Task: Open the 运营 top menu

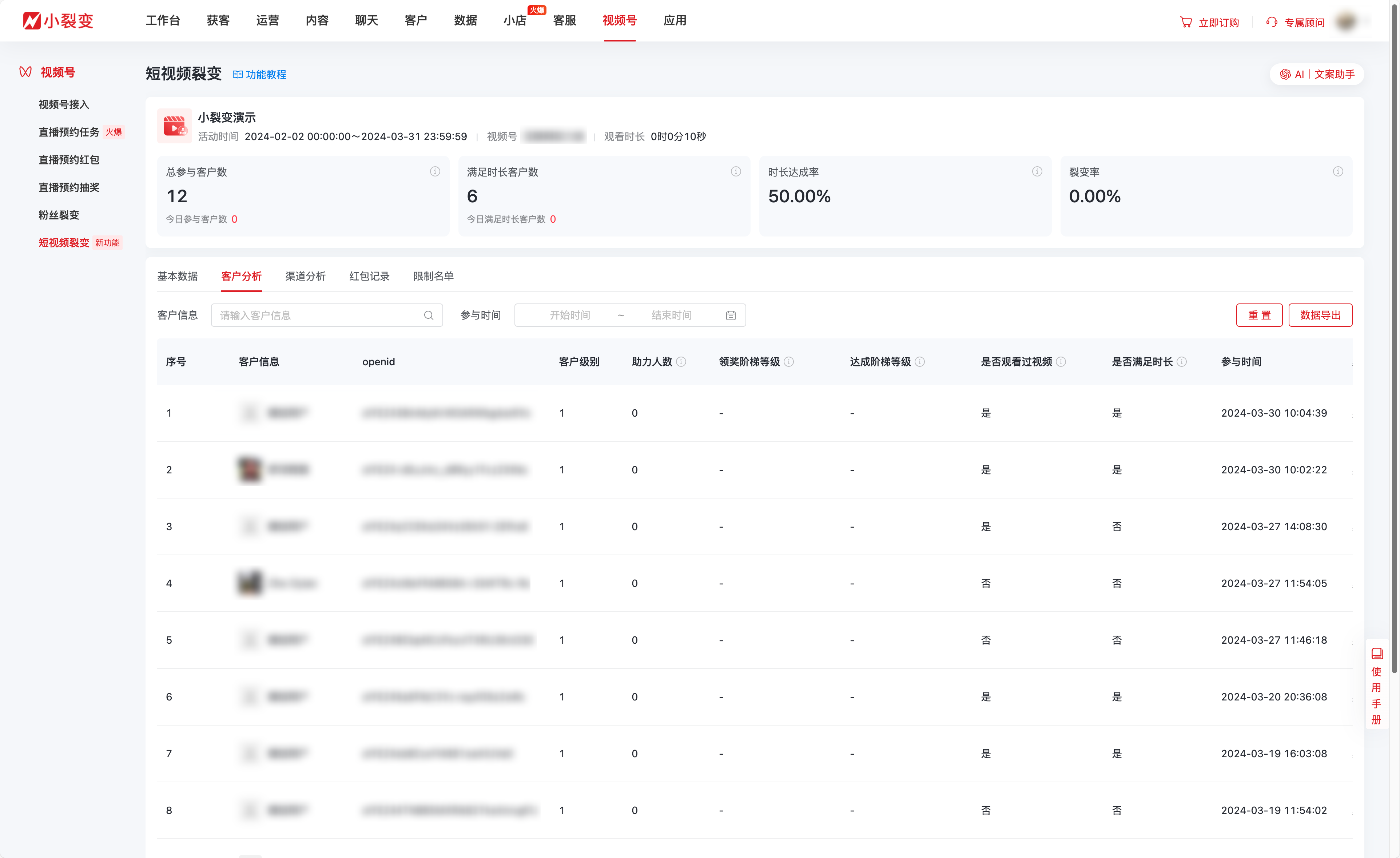Action: 268,20
